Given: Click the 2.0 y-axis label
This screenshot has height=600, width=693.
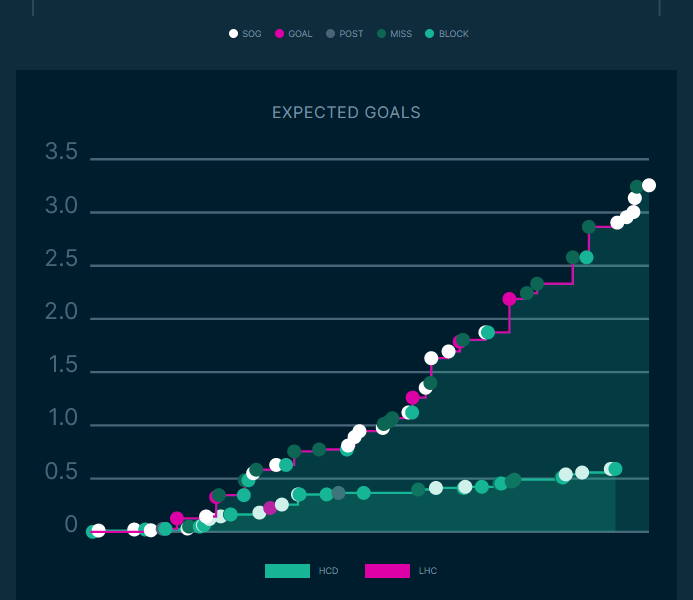Looking at the screenshot, I should pos(61,313).
